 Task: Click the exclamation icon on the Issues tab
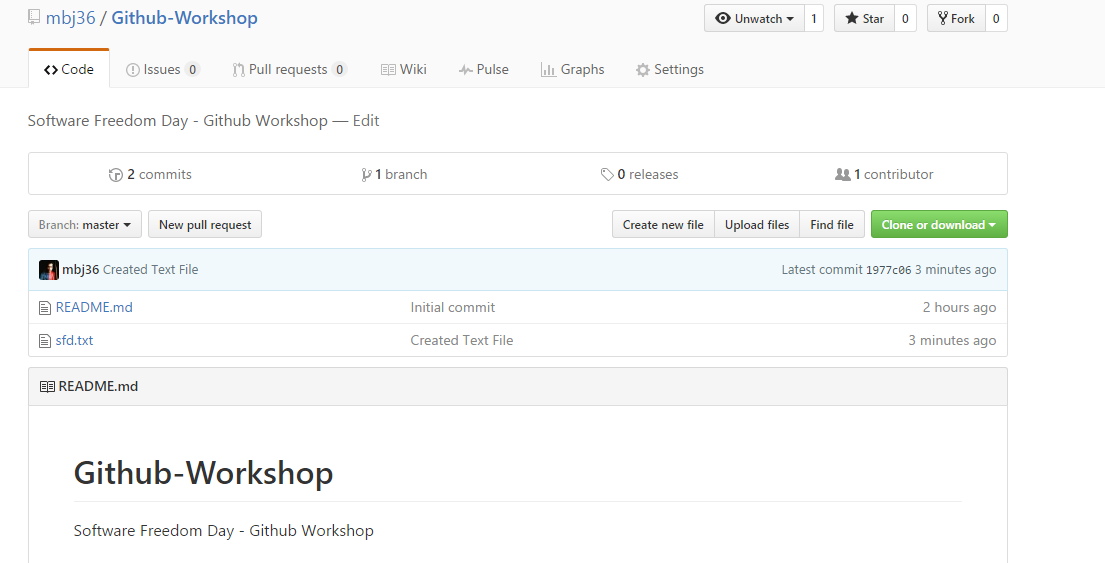[x=132, y=70]
